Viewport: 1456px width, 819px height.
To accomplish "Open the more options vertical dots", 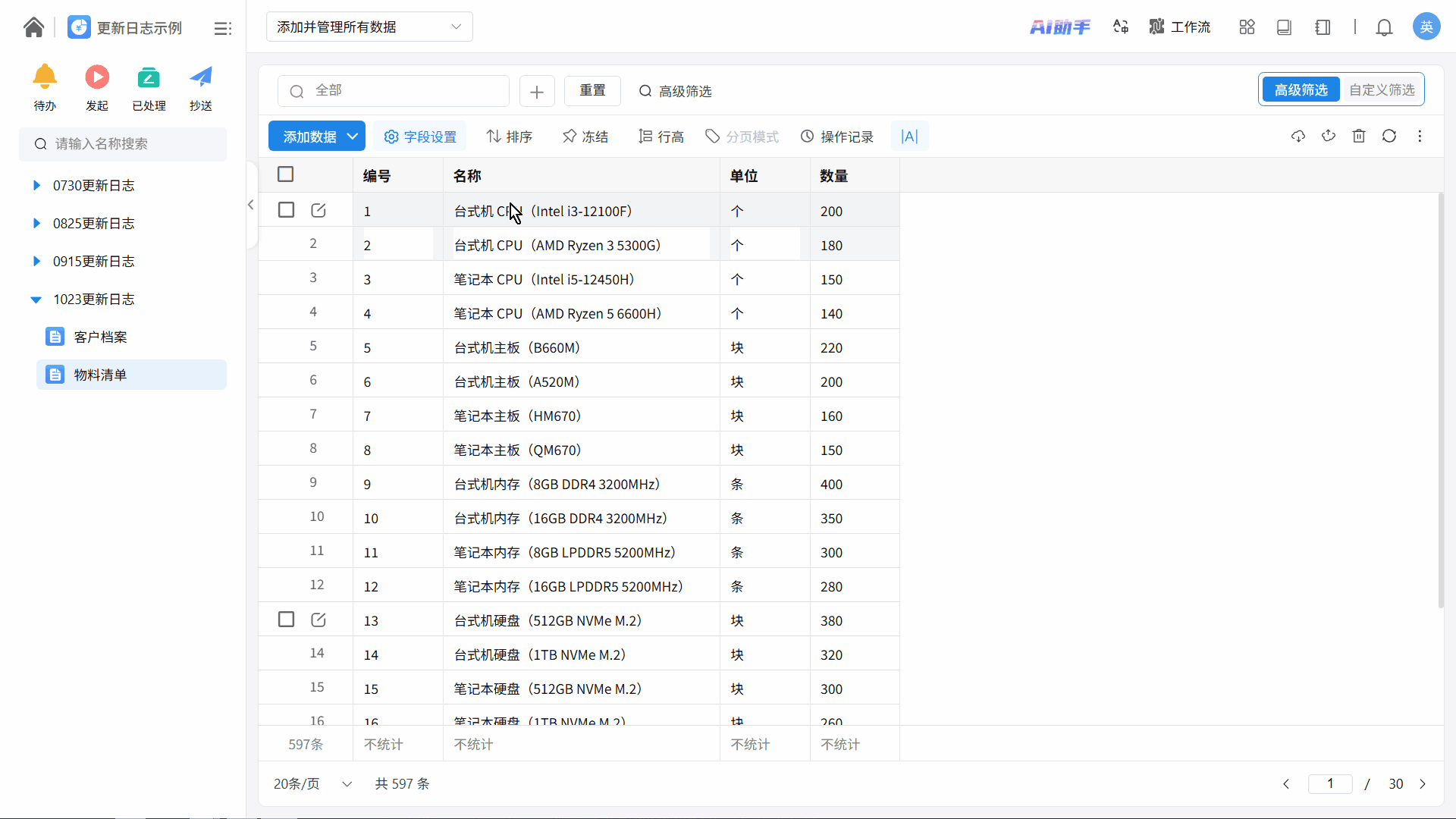I will [x=1420, y=136].
